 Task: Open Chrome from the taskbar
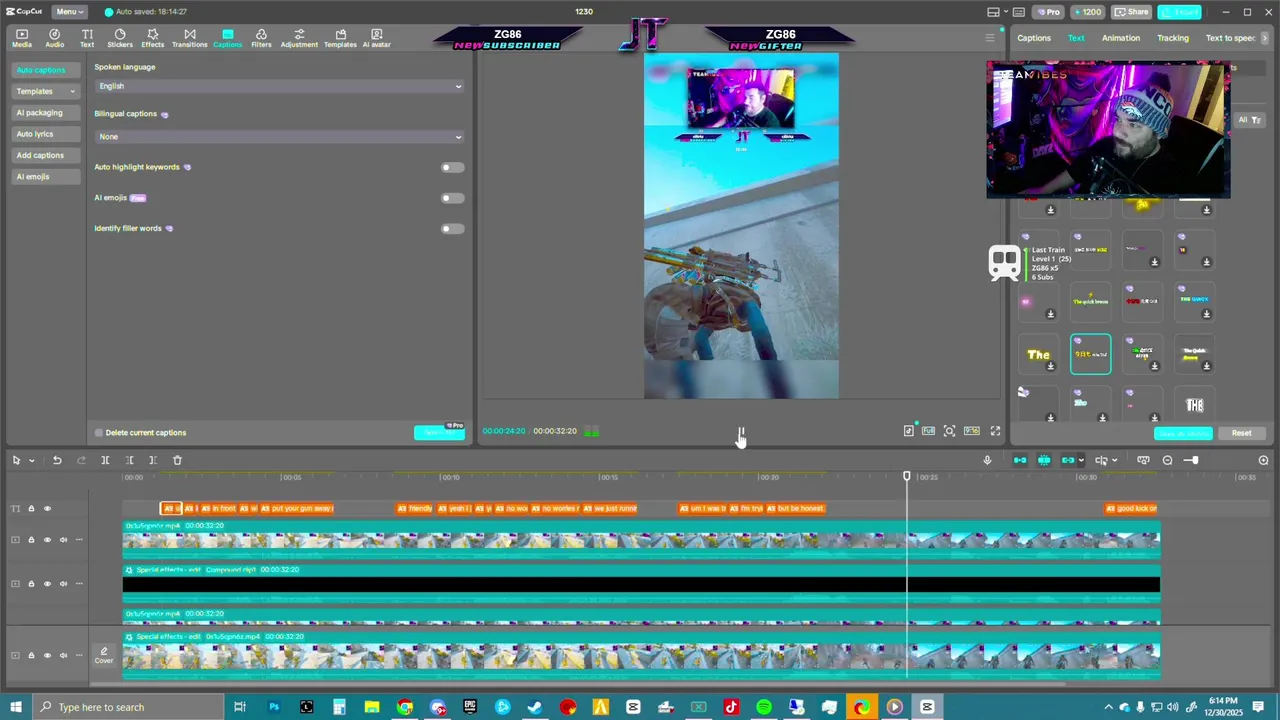click(405, 707)
